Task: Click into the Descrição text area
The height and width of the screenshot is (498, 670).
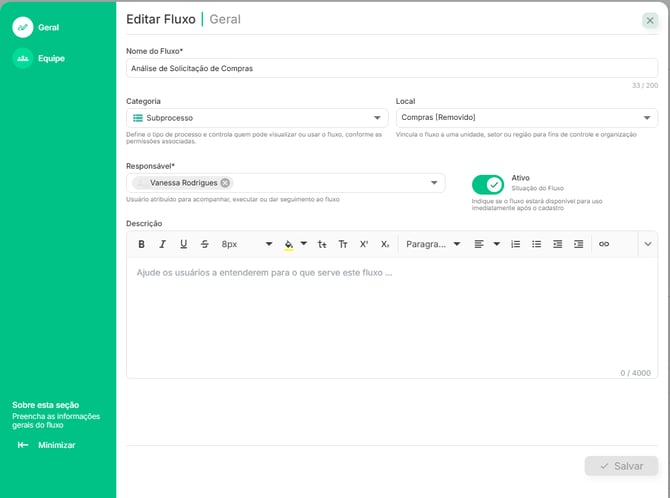Action: [x=392, y=317]
